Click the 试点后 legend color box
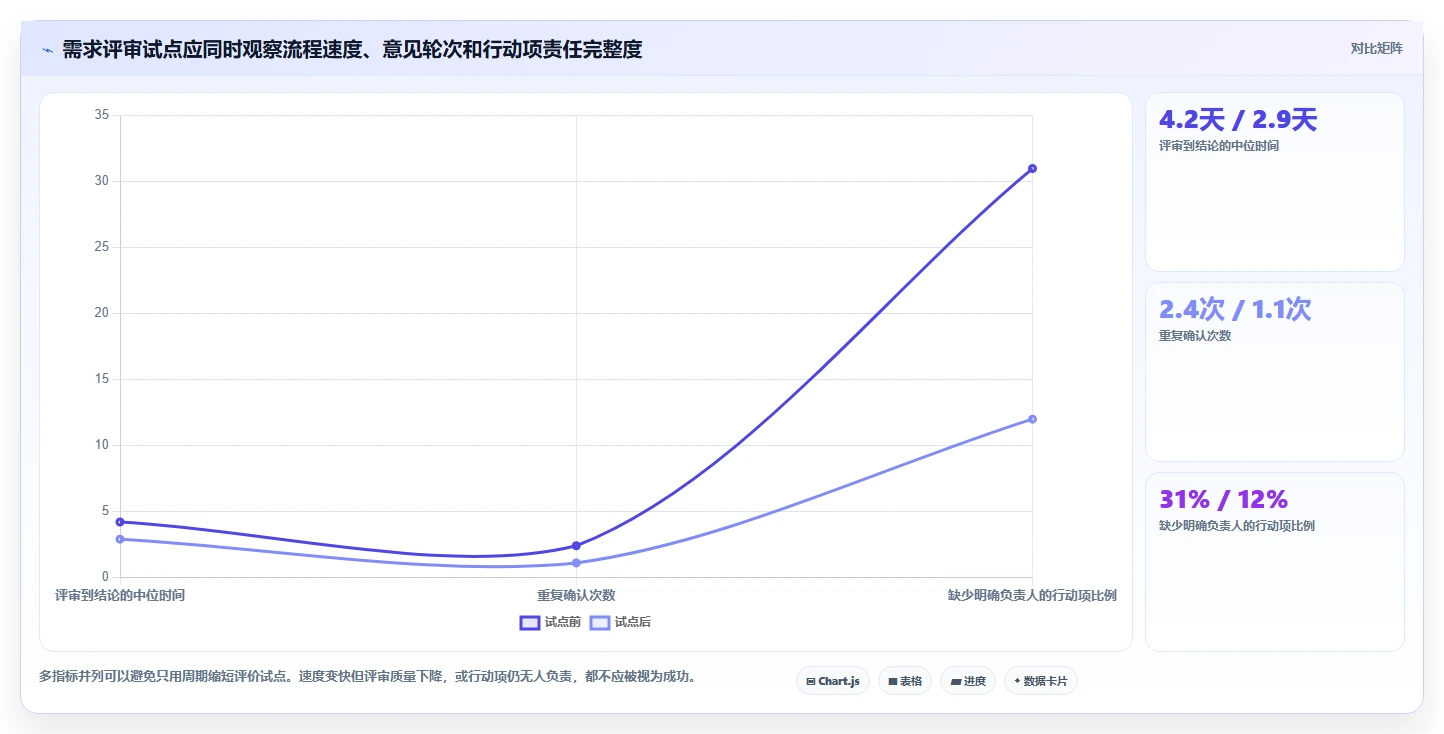Screen dimensions: 1444x734 coord(600,622)
